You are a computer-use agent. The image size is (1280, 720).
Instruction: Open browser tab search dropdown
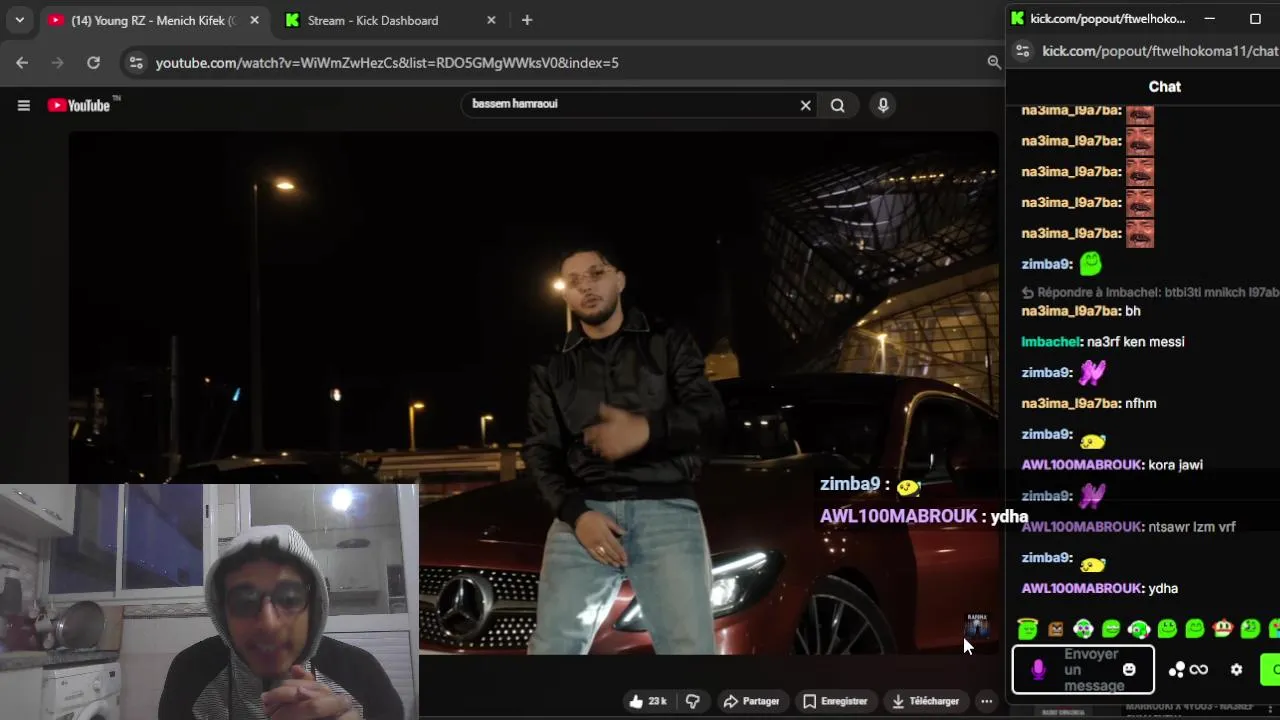[19, 20]
